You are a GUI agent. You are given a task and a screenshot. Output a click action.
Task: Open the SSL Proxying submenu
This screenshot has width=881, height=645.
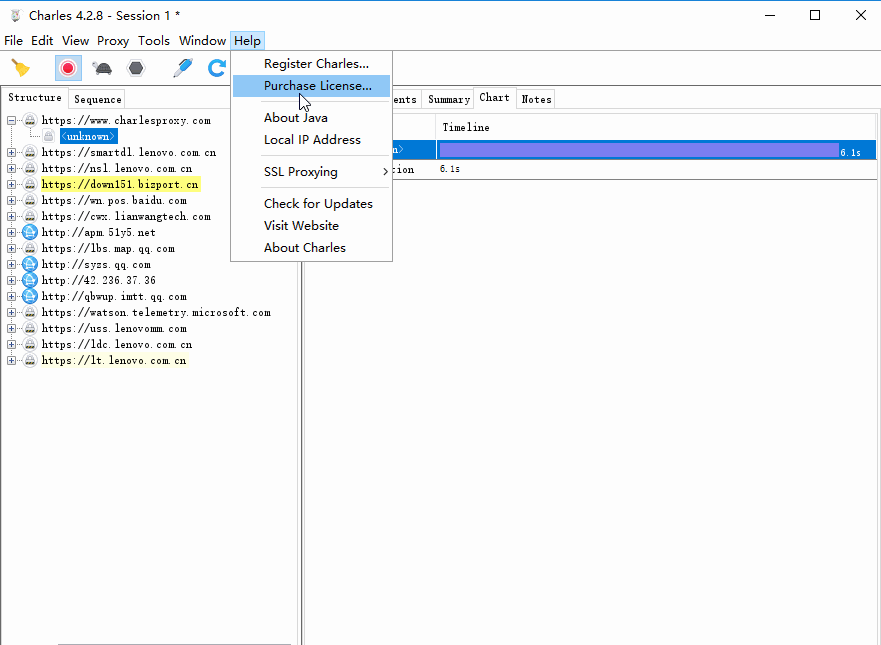(311, 171)
